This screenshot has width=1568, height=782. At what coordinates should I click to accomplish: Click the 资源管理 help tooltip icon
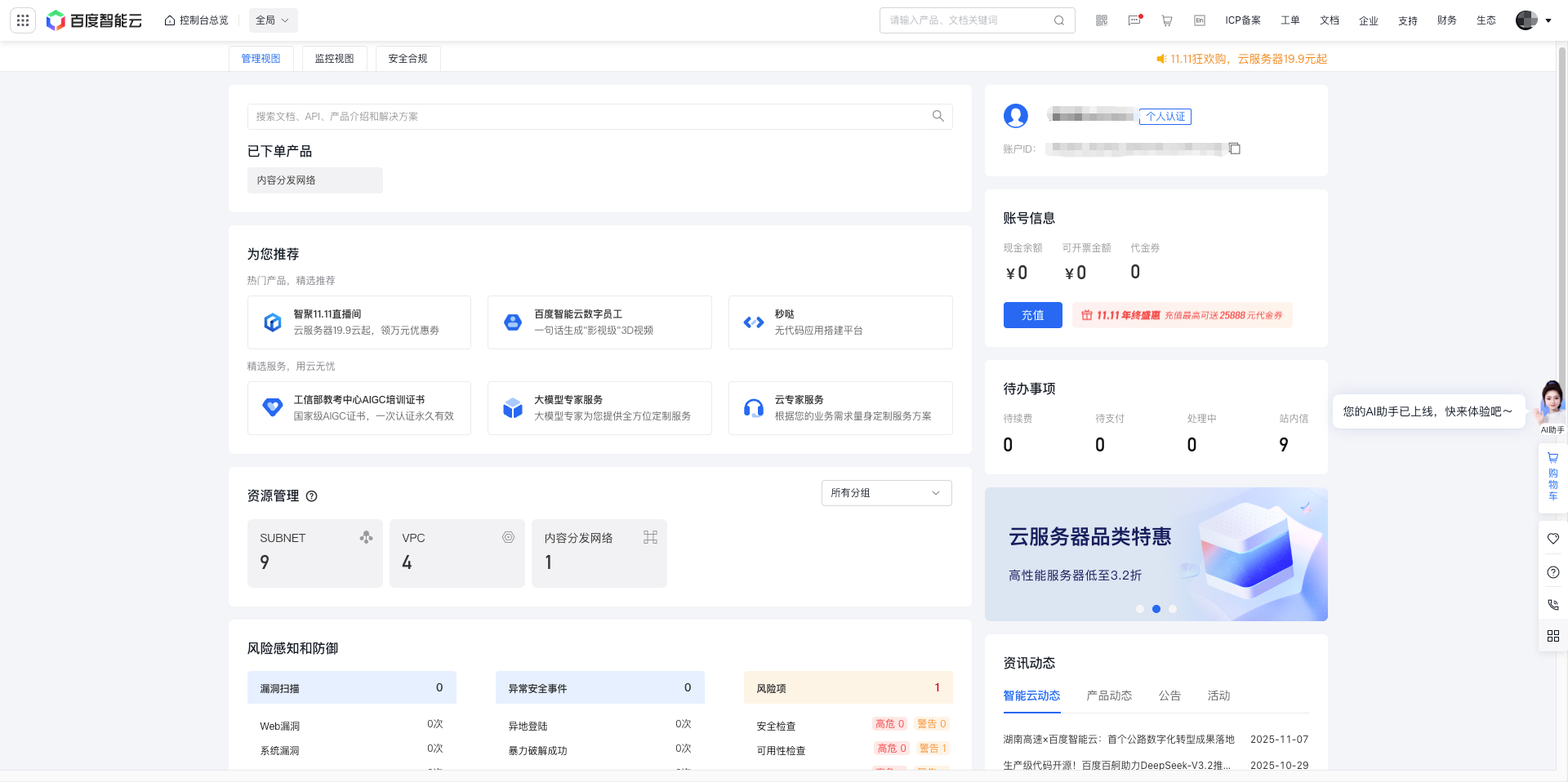(311, 495)
